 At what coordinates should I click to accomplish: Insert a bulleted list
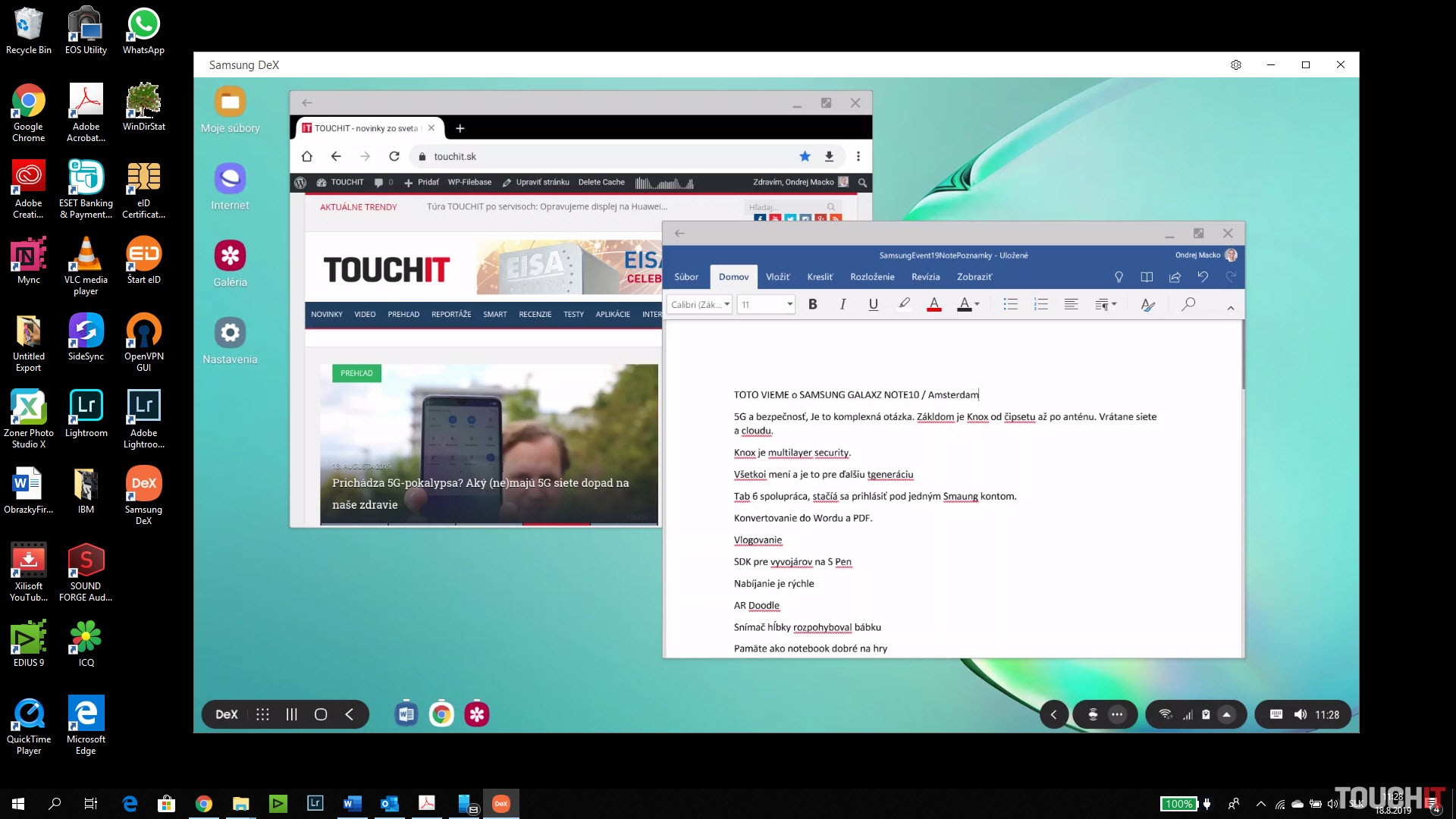(x=1010, y=305)
